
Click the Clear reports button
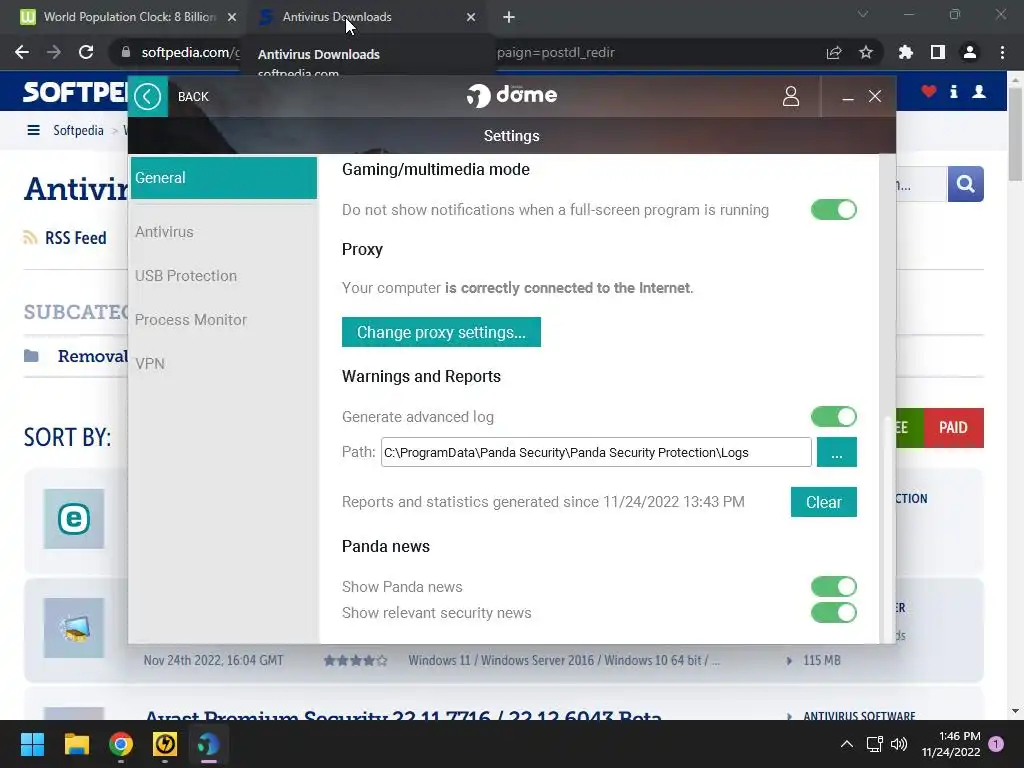(823, 502)
